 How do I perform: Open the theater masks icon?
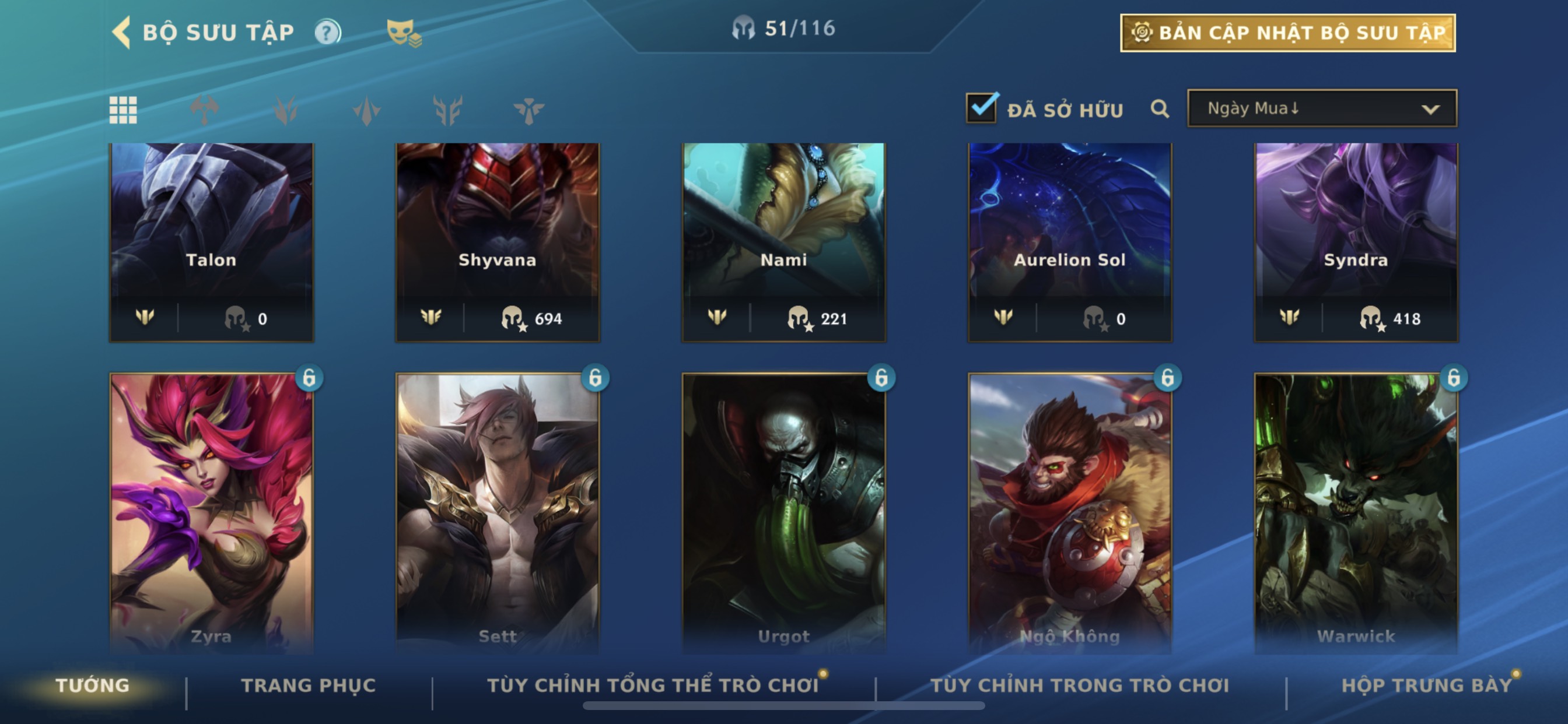coord(404,32)
